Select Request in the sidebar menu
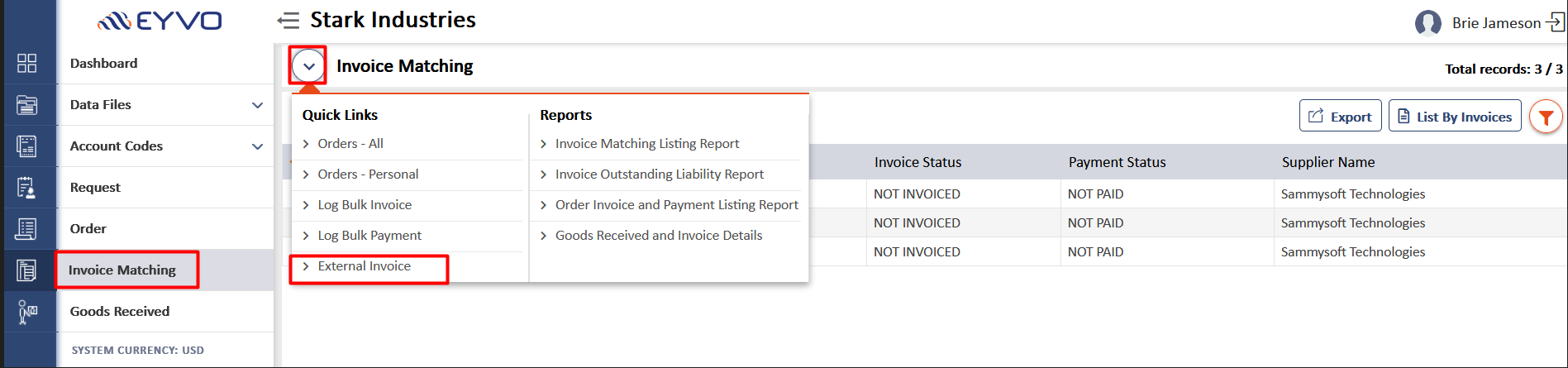 point(95,188)
